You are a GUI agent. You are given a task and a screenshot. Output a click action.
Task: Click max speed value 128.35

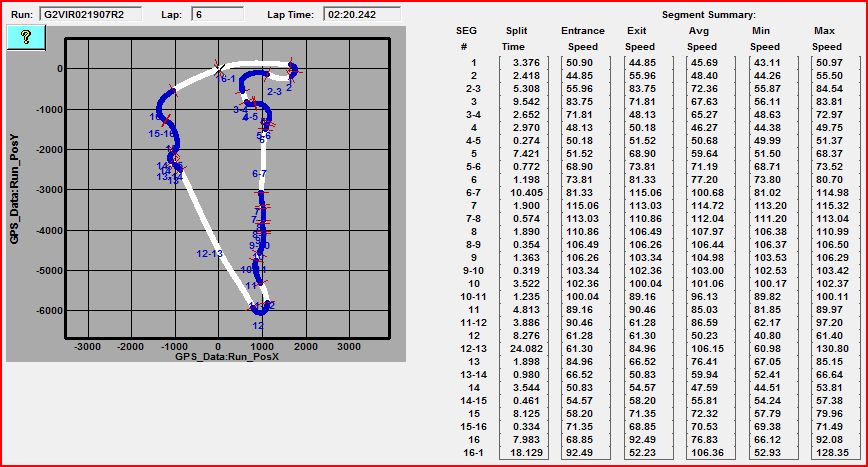point(832,453)
